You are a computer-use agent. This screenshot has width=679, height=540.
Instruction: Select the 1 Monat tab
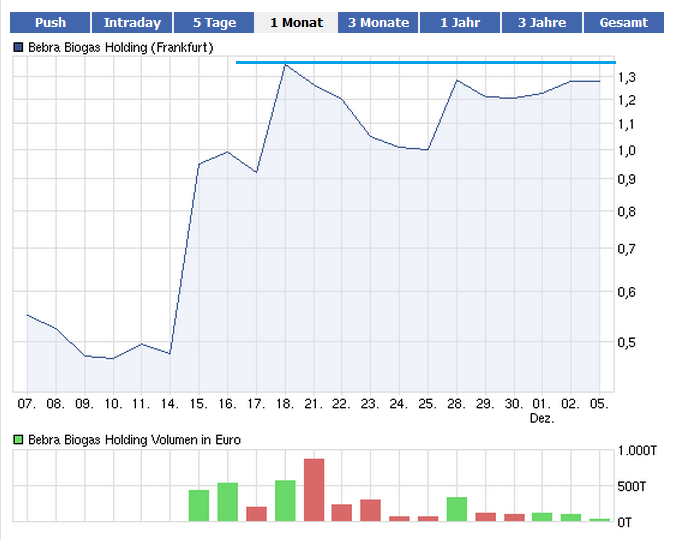coord(296,23)
